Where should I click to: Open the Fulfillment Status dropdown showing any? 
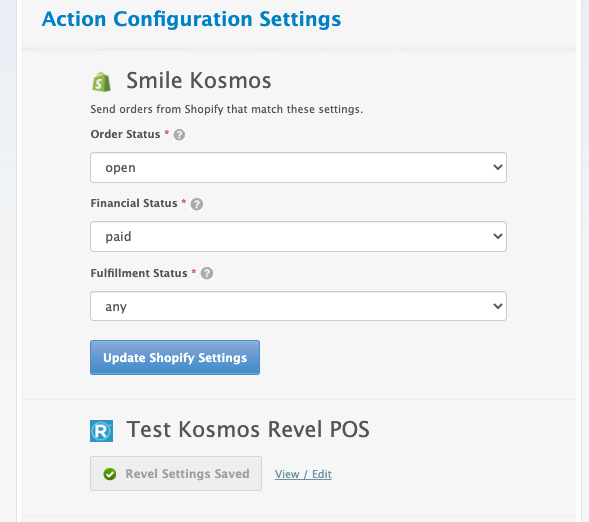tap(298, 306)
